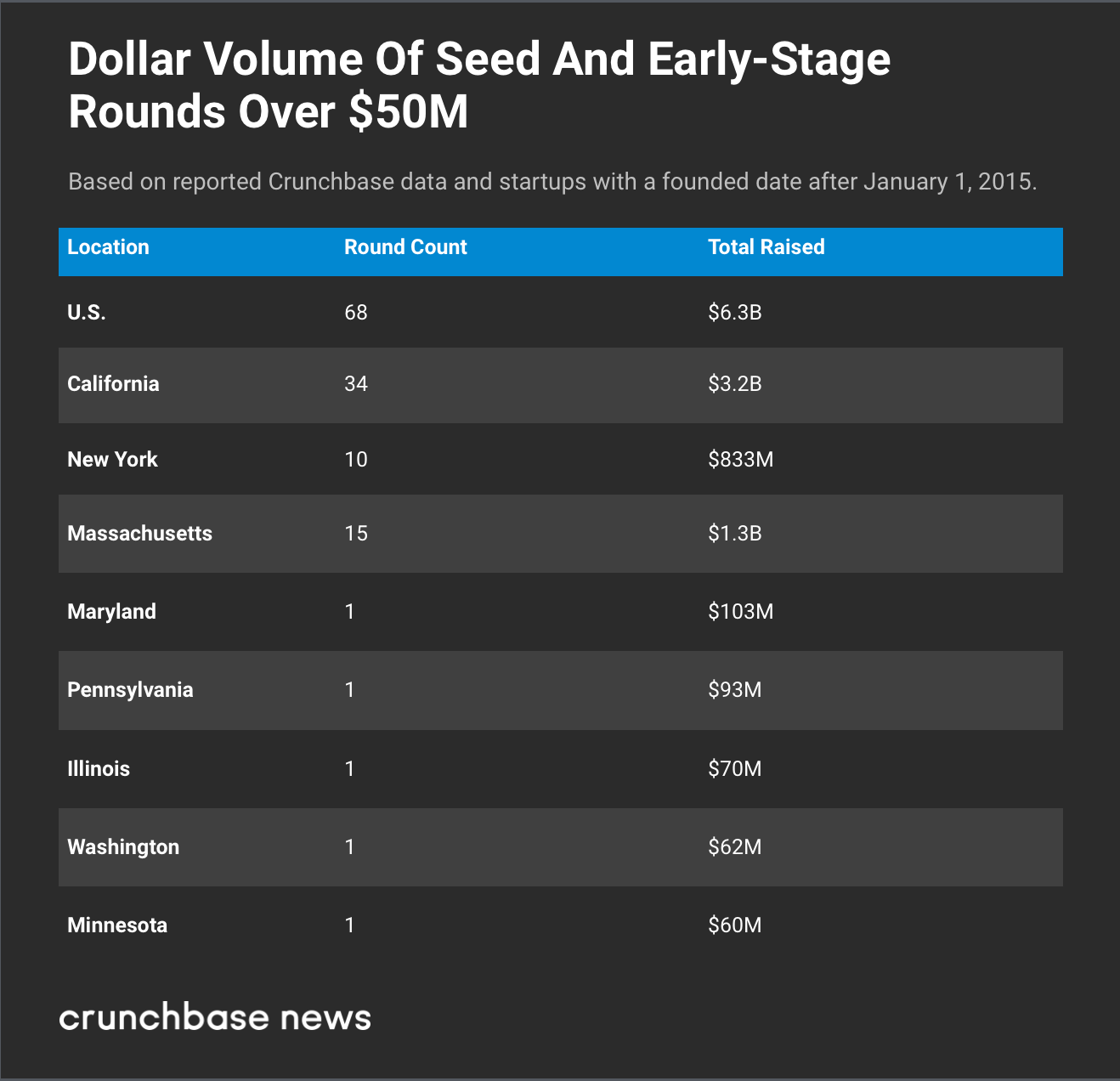
Task: Click Massachusetts' round count of 15
Action: coord(356,534)
